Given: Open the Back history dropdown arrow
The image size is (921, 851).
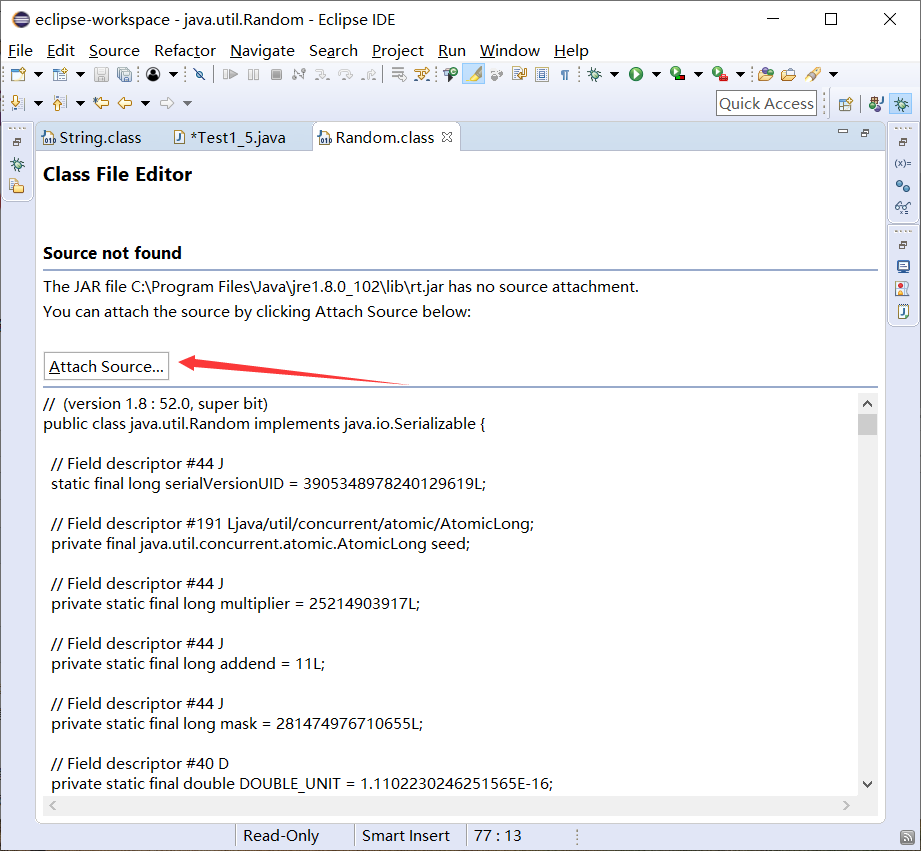Looking at the screenshot, I should tap(146, 103).
